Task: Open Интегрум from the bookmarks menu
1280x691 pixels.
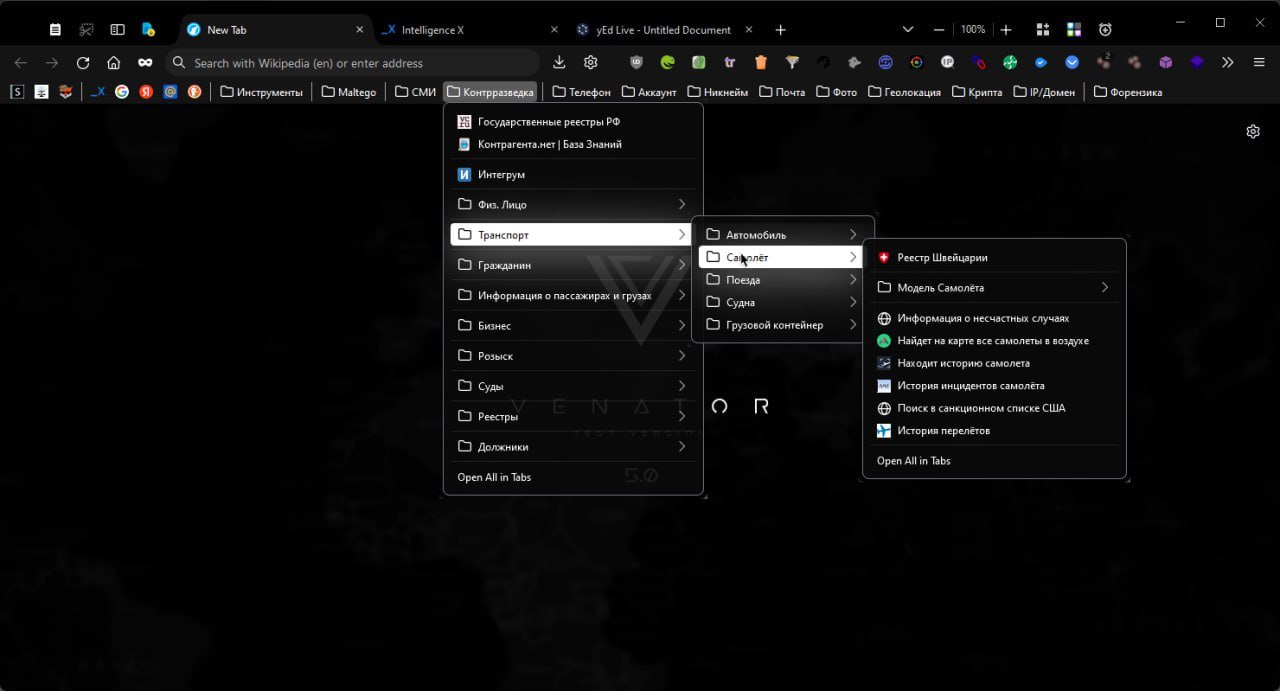Action: coord(573,174)
